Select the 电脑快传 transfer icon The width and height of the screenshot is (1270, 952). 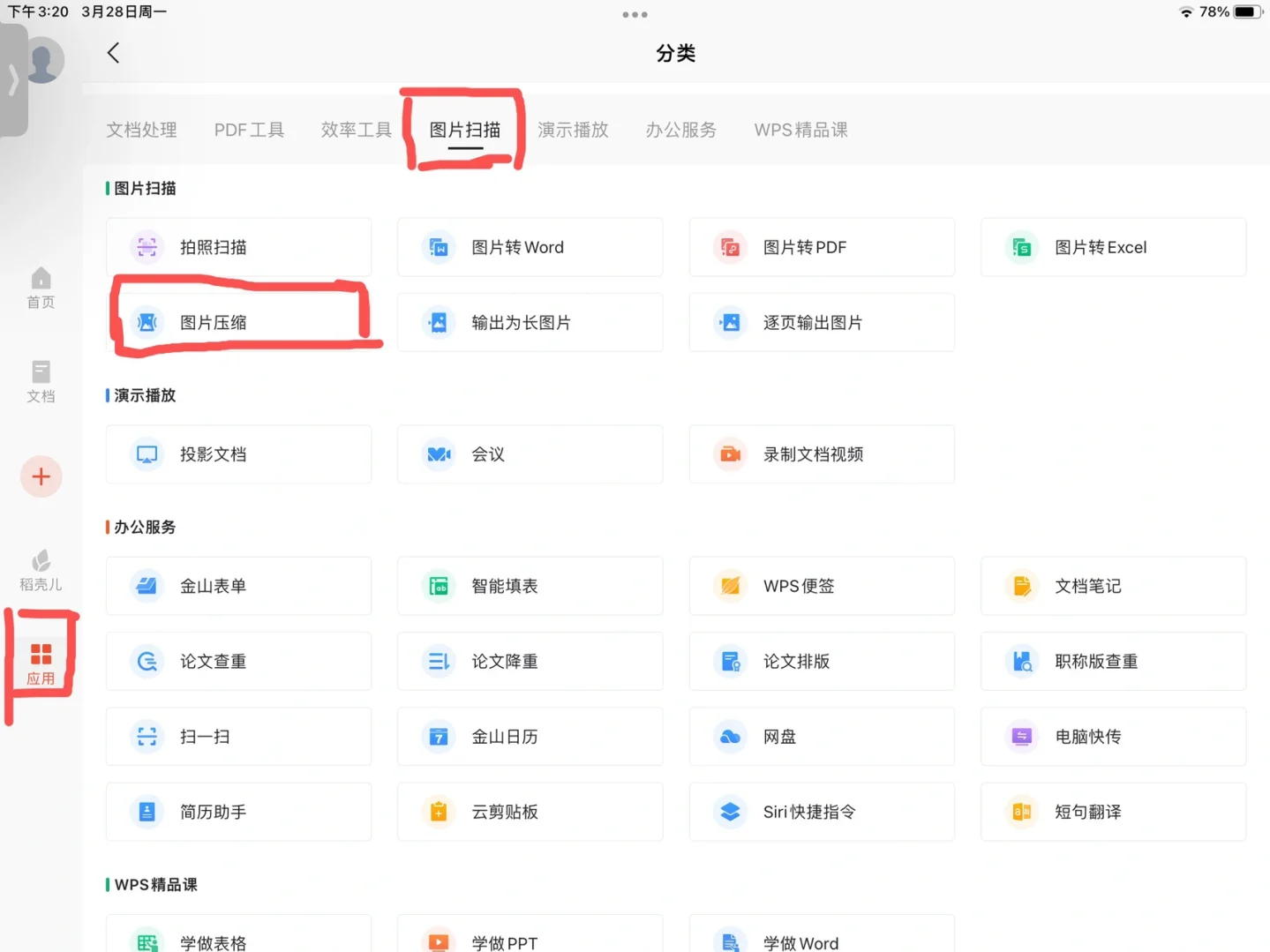1022,736
